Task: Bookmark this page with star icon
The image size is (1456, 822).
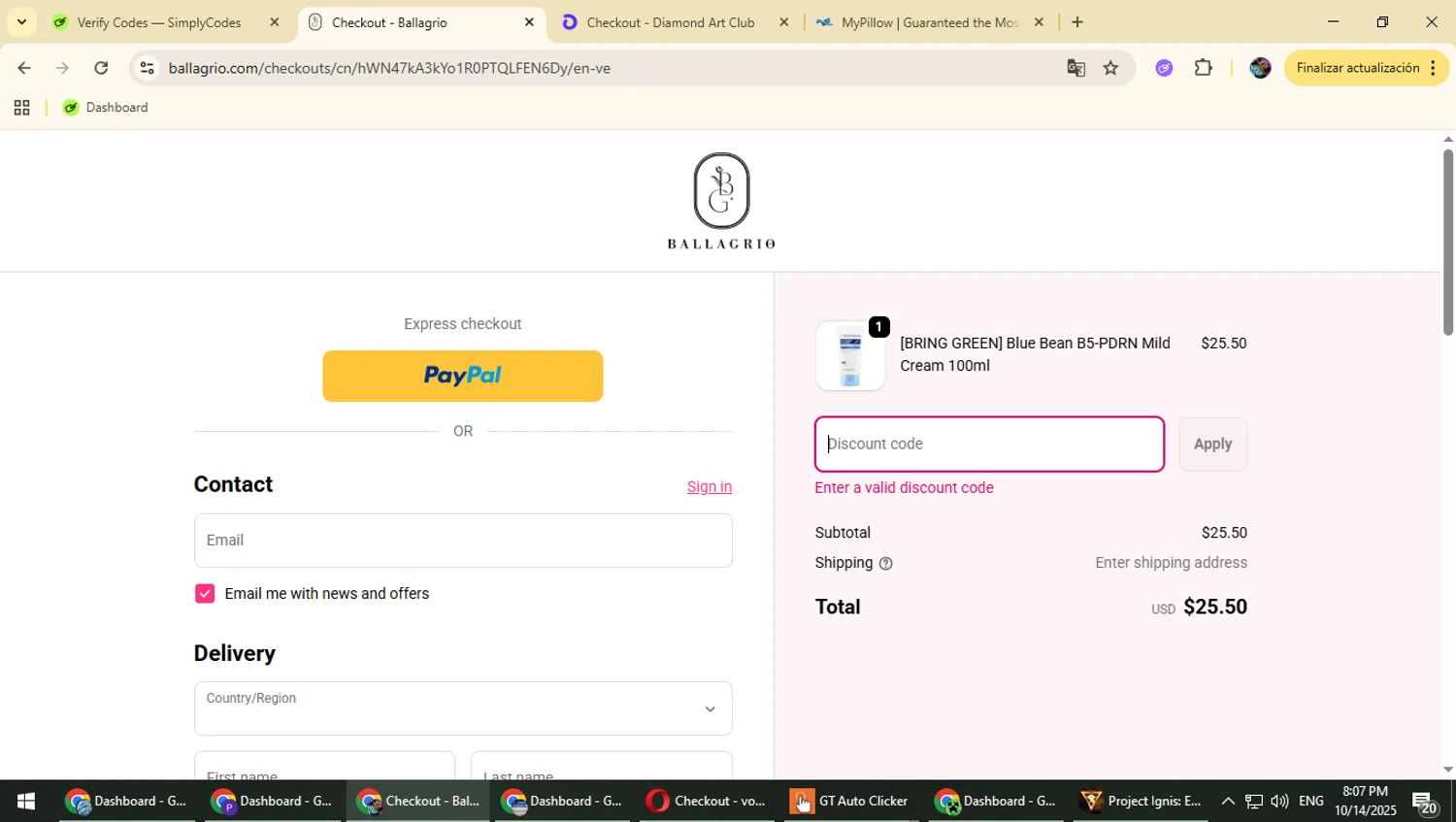Action: click(1110, 68)
